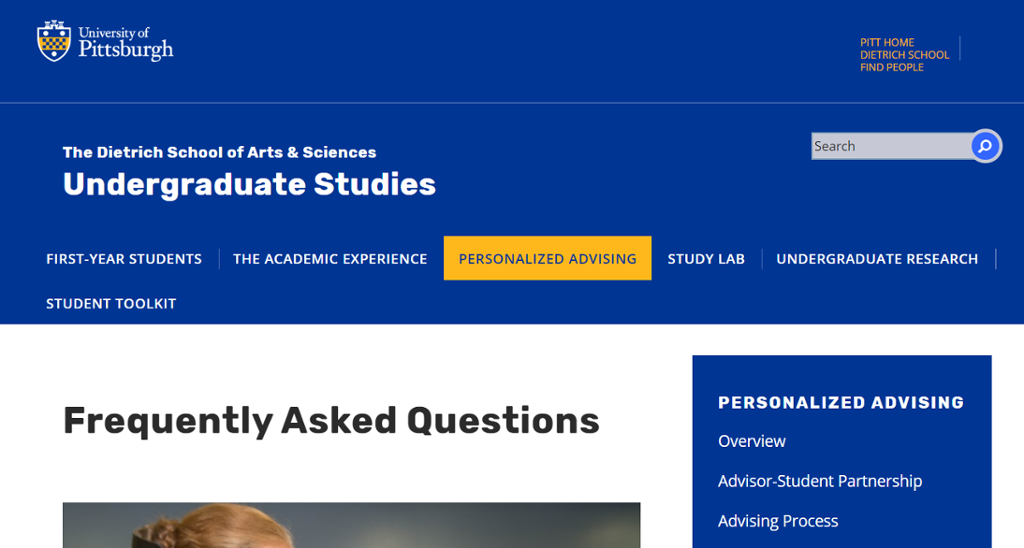Open the Study Lab menu
This screenshot has width=1024, height=548.
[x=706, y=259]
